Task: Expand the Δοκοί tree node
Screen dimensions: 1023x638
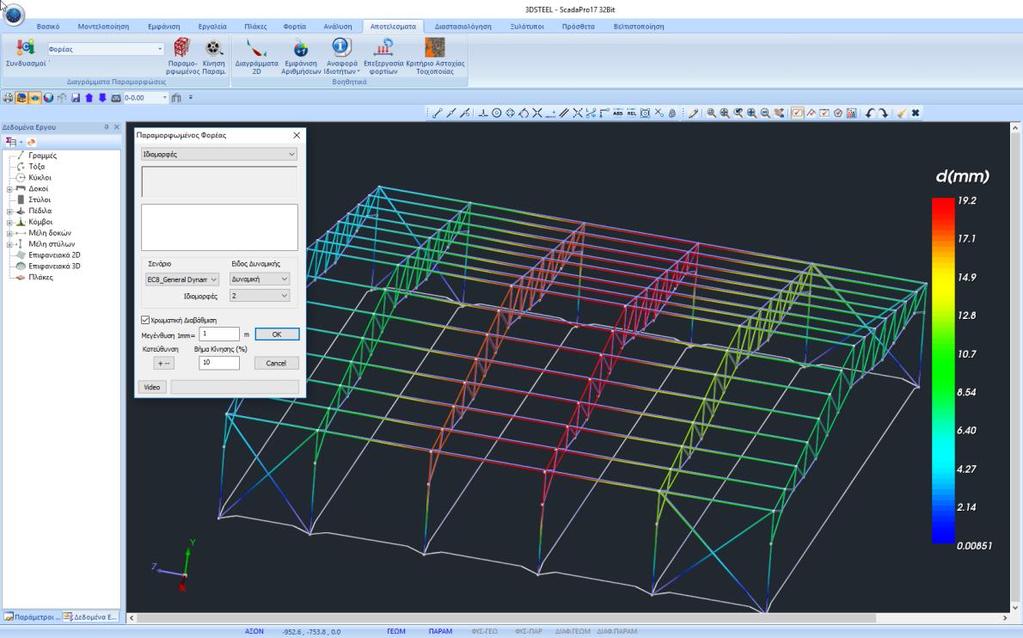Action: point(10,189)
